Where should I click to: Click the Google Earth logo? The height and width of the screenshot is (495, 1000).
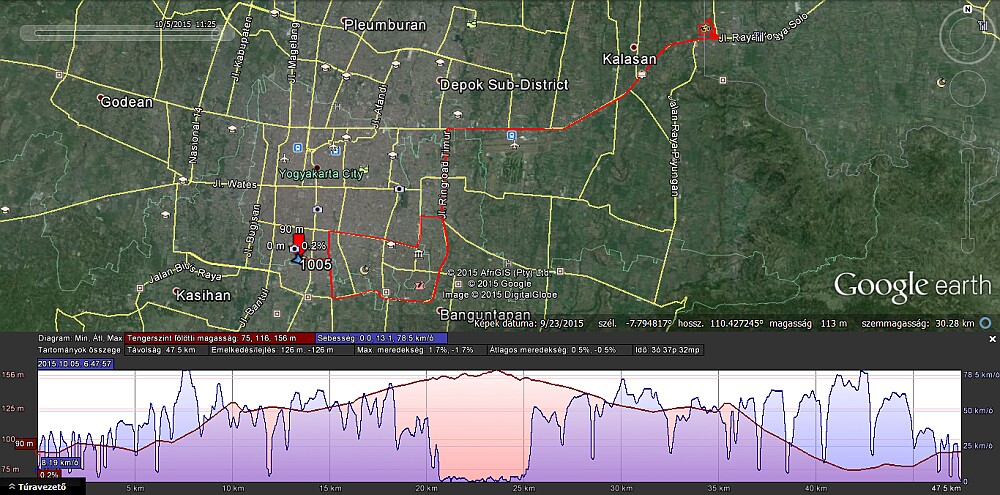[x=912, y=285]
